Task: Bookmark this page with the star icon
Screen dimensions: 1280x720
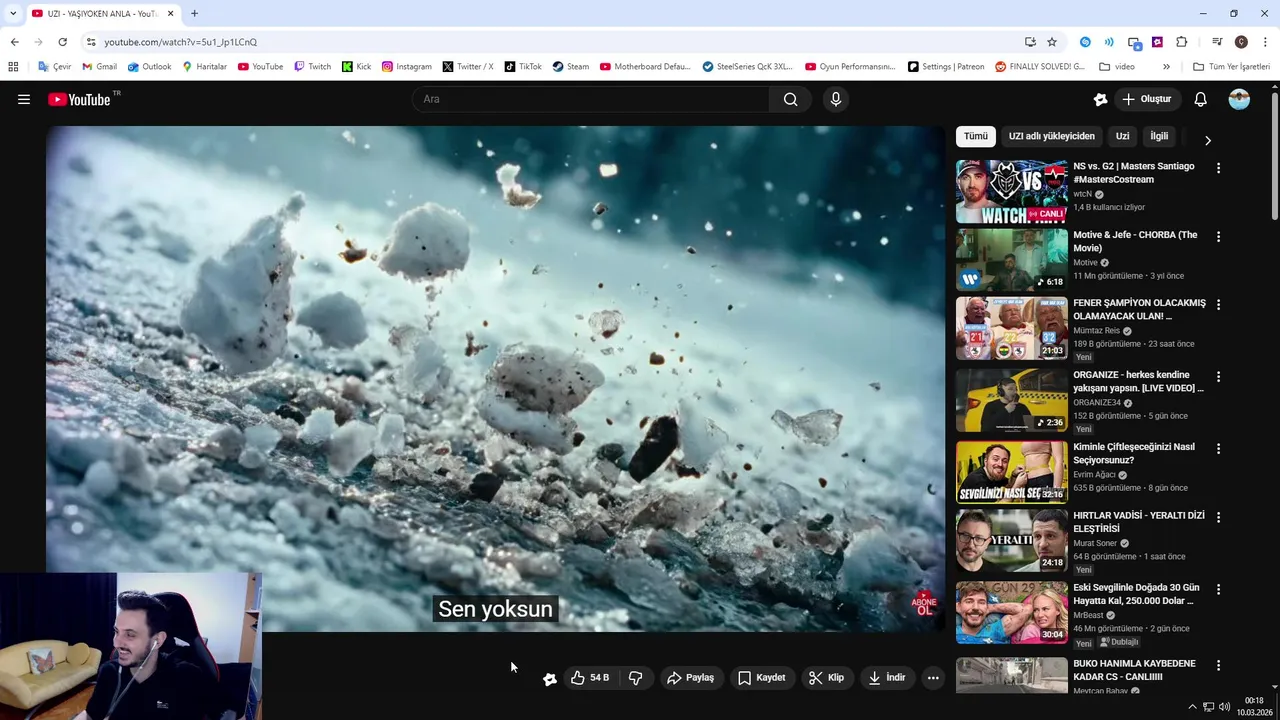Action: click(x=1052, y=42)
